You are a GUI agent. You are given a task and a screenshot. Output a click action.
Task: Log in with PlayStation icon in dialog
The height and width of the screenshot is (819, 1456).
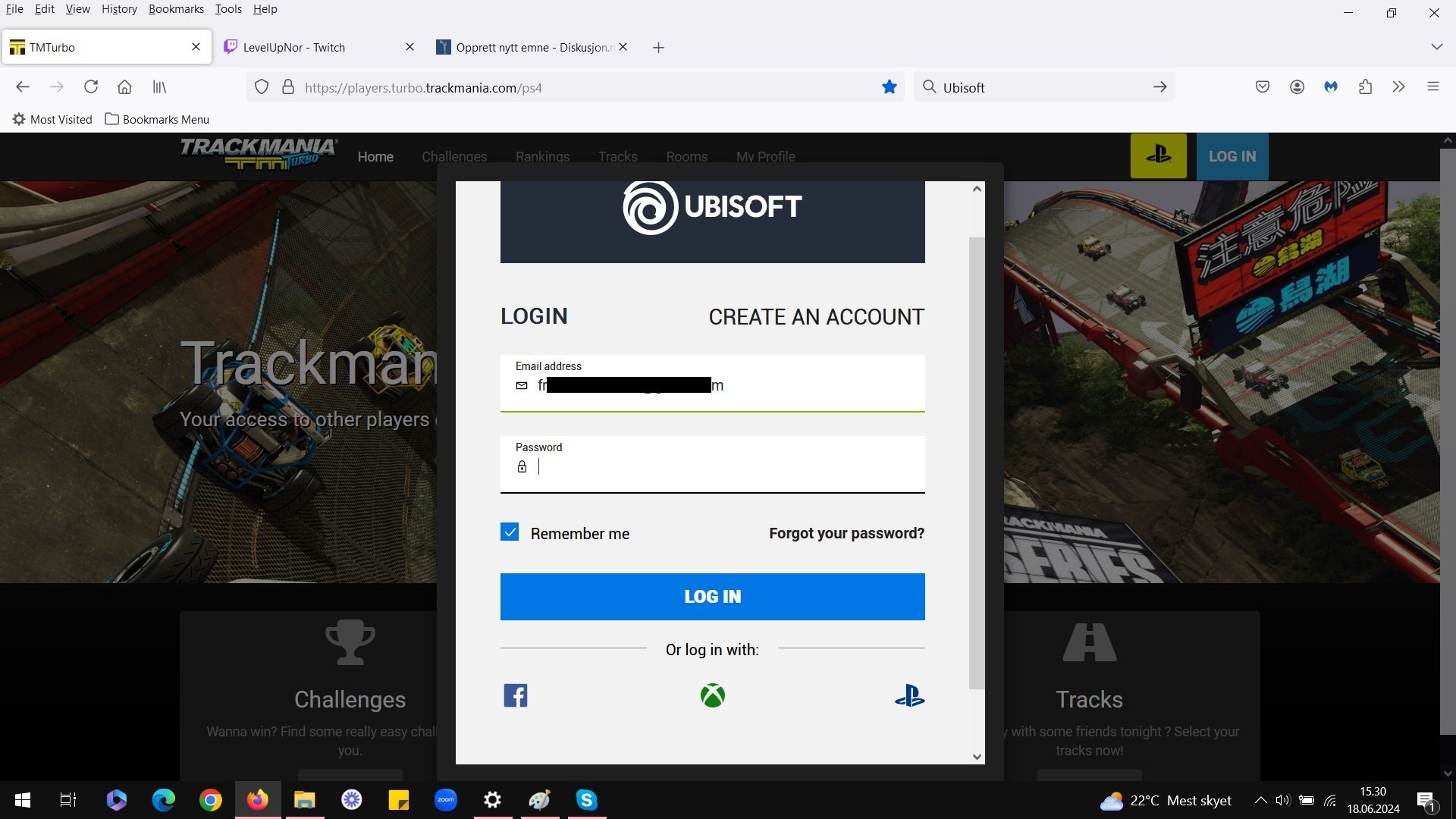tap(909, 695)
